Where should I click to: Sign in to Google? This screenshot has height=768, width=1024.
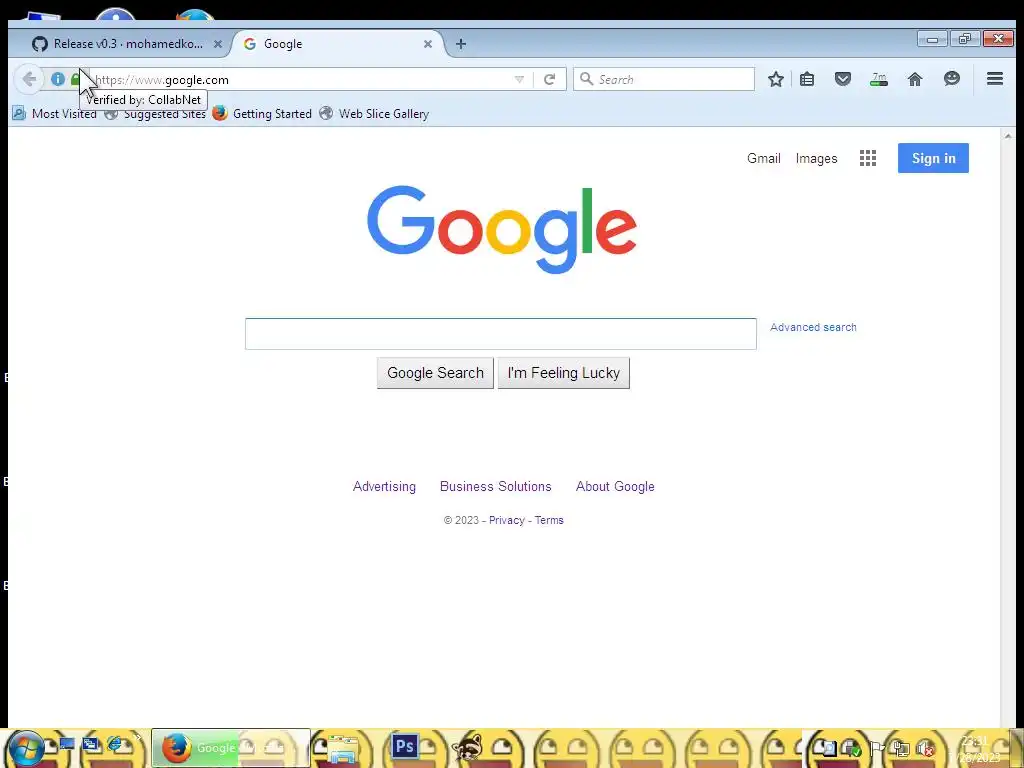click(933, 158)
